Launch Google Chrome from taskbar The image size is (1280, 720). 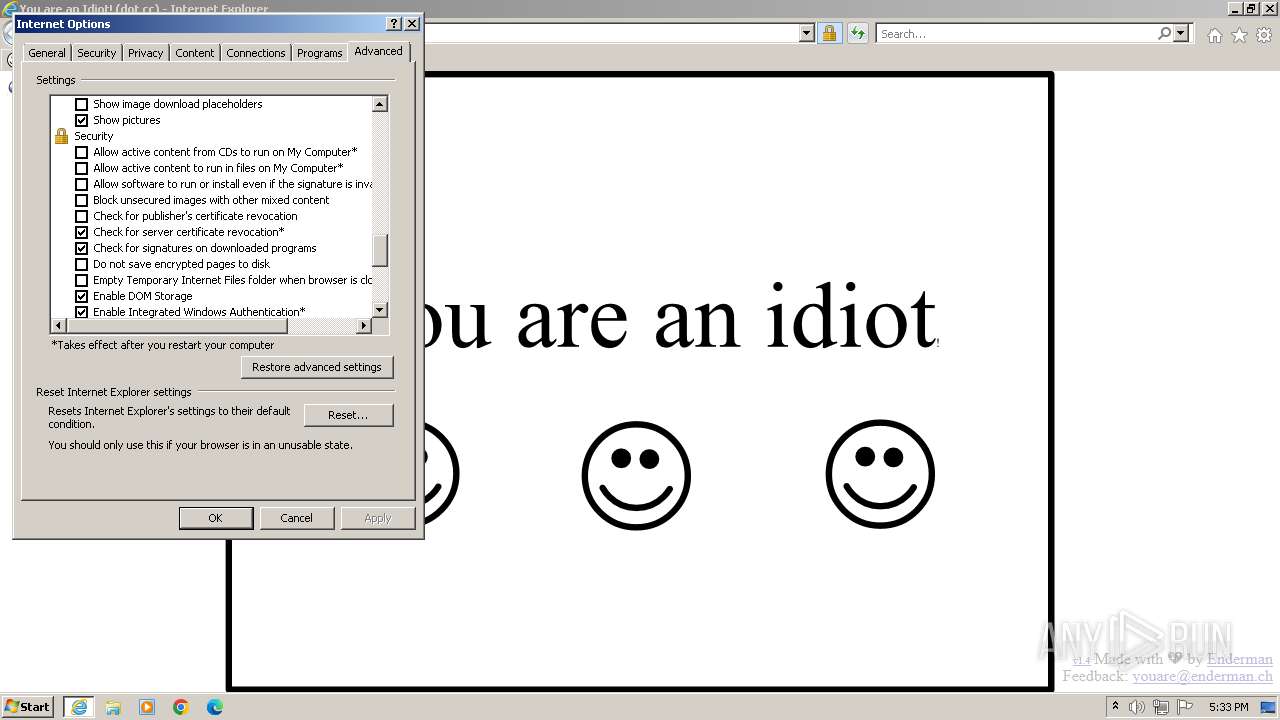click(x=181, y=707)
